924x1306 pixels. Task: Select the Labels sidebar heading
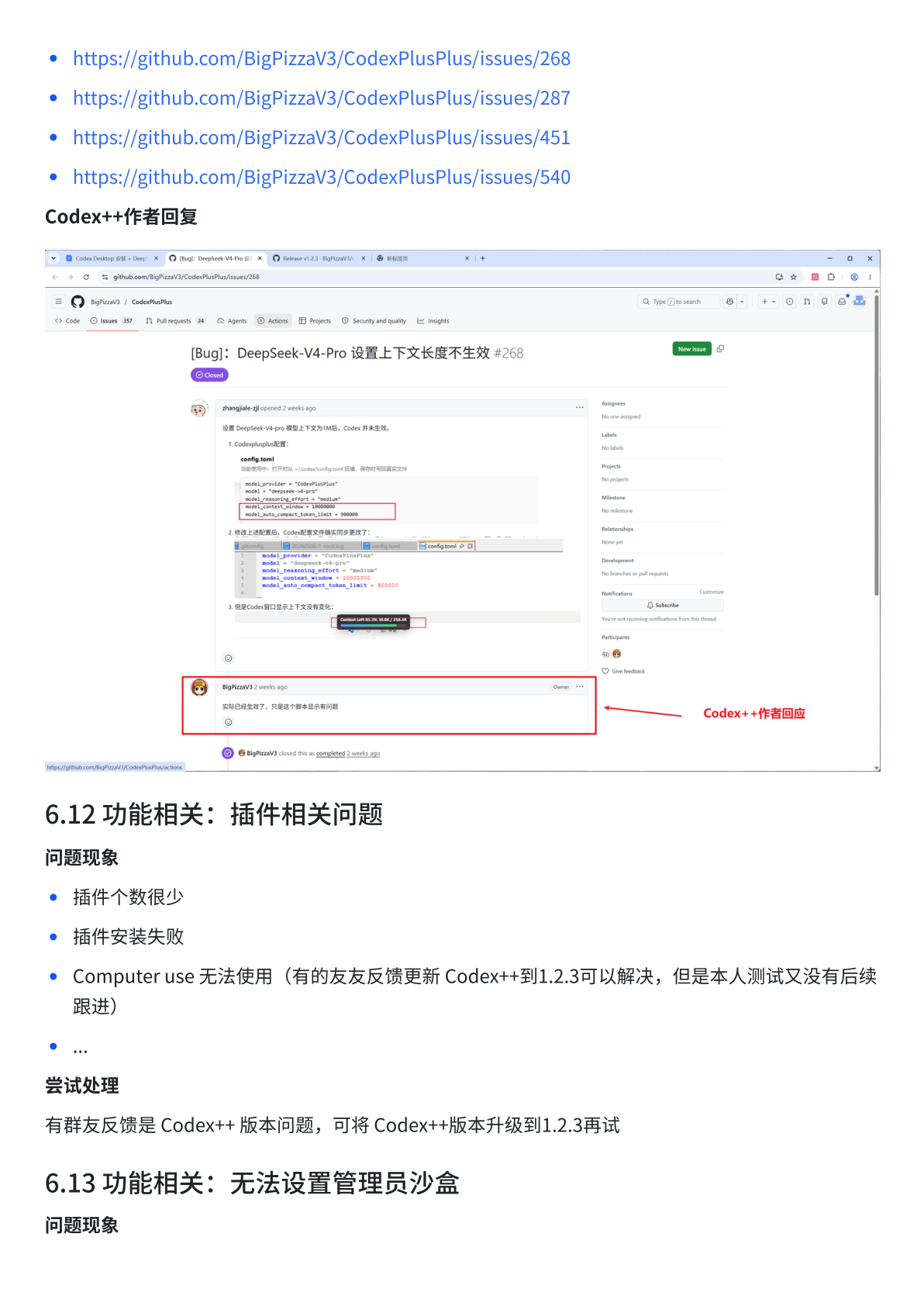609,436
